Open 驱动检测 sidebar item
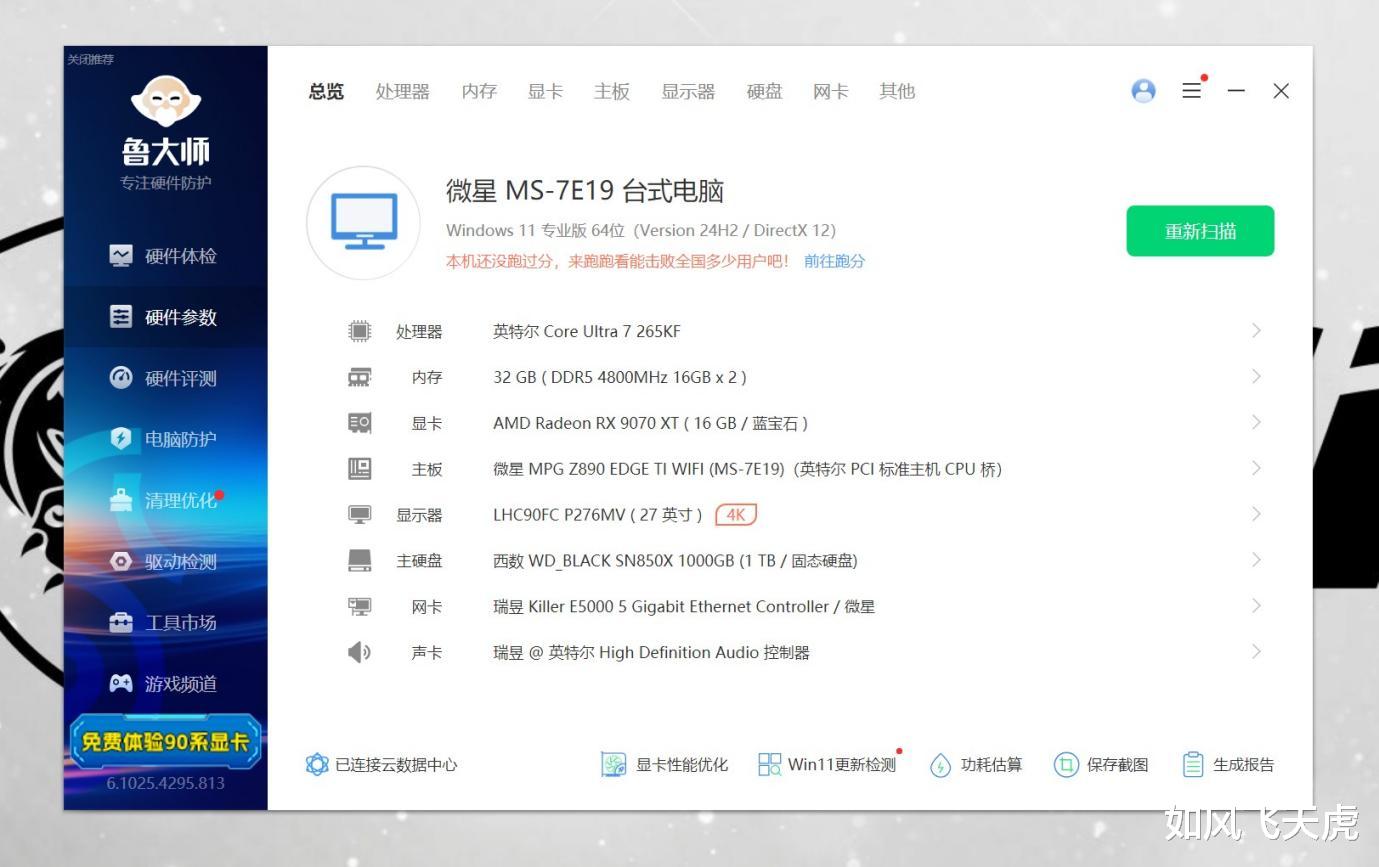This screenshot has width=1379, height=867. 165,561
